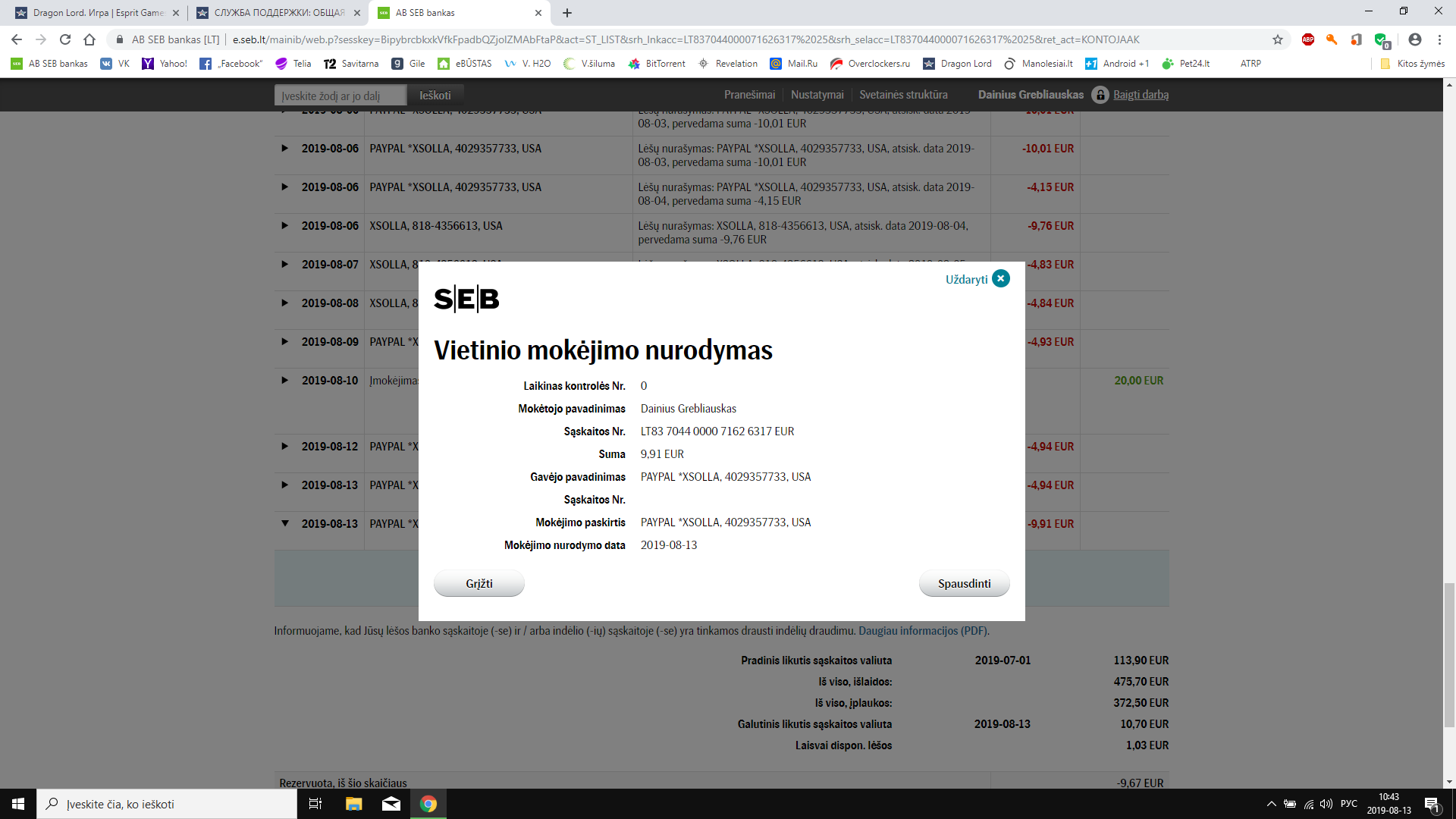Open Chrome profile avatar icon
The width and height of the screenshot is (1456, 819).
[1414, 39]
